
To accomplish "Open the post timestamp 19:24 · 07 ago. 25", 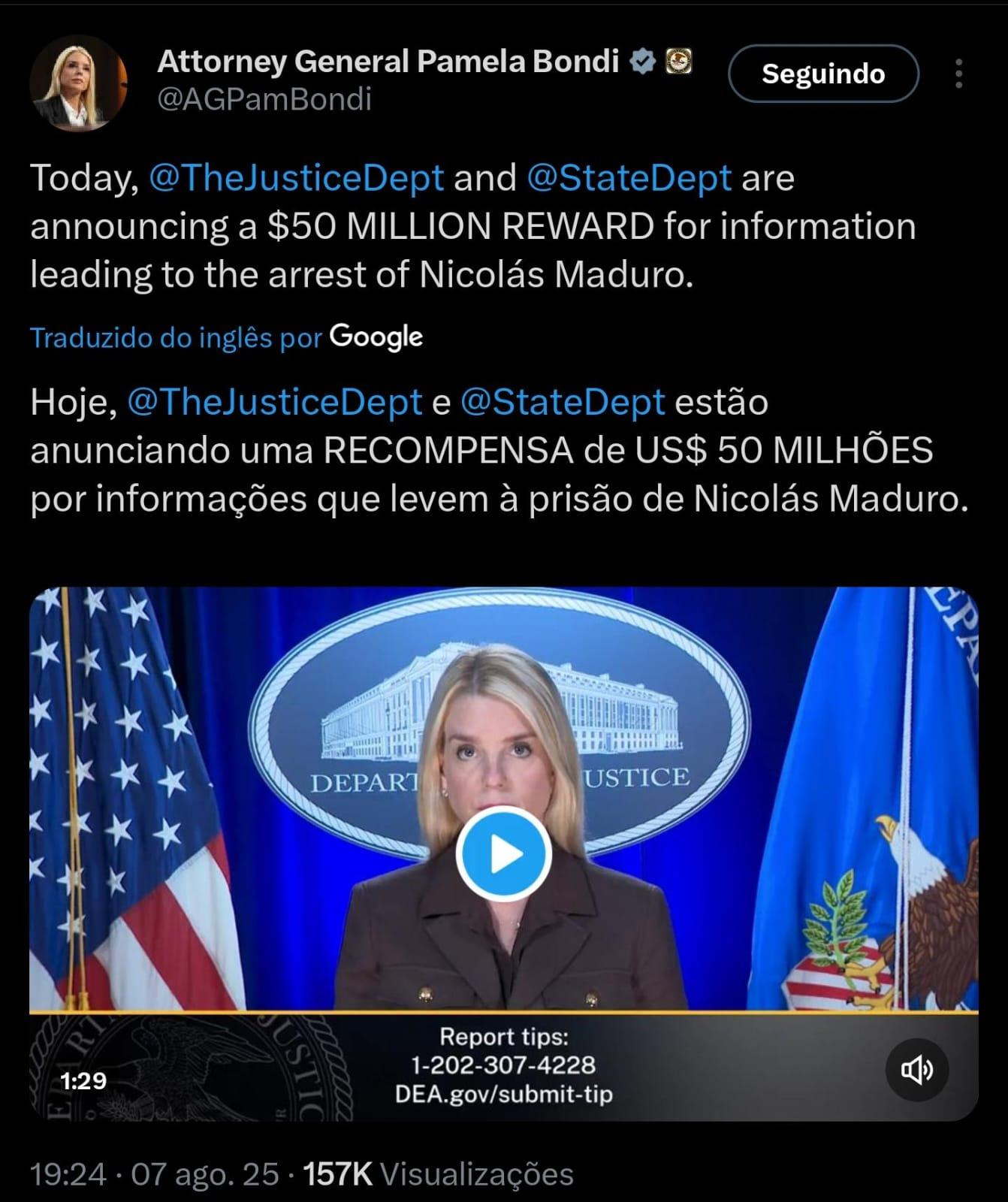I will pyautogui.click(x=155, y=1174).
